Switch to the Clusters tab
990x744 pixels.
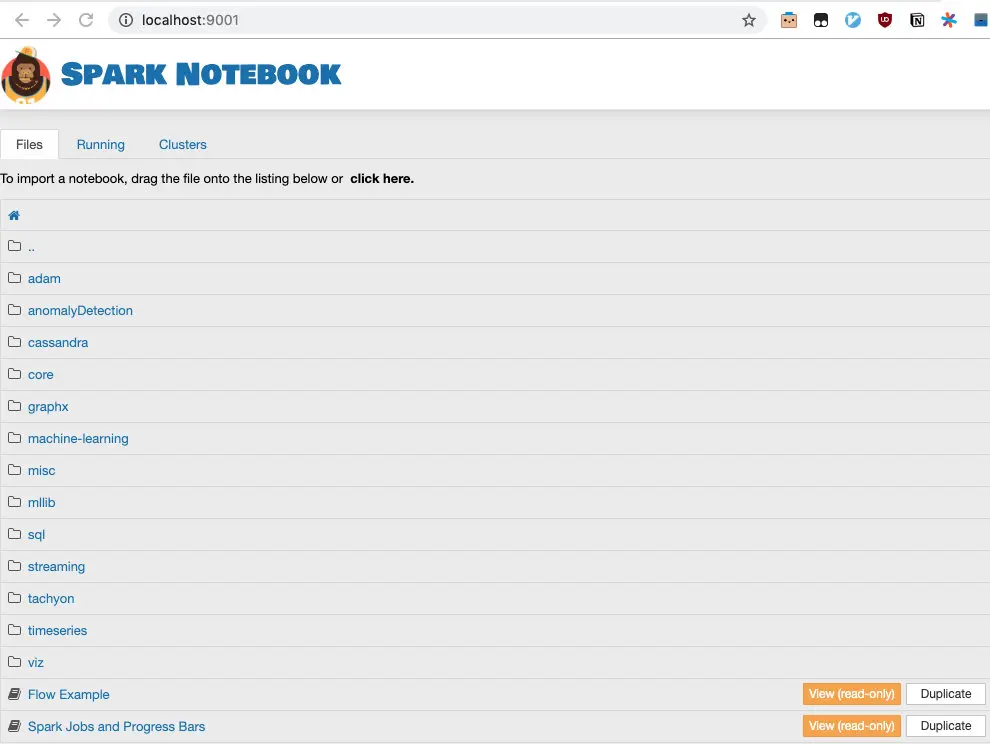pos(182,145)
